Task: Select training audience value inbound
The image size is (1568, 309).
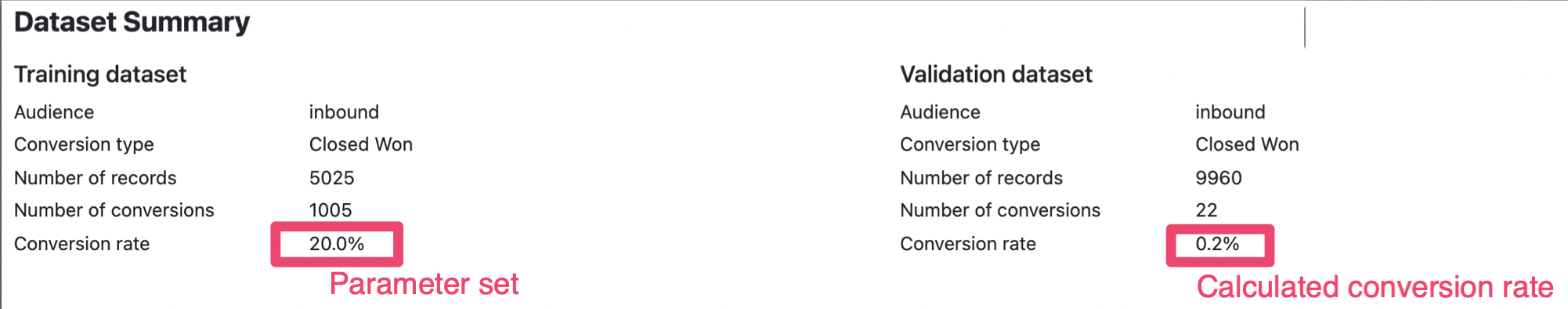Action: click(x=344, y=112)
